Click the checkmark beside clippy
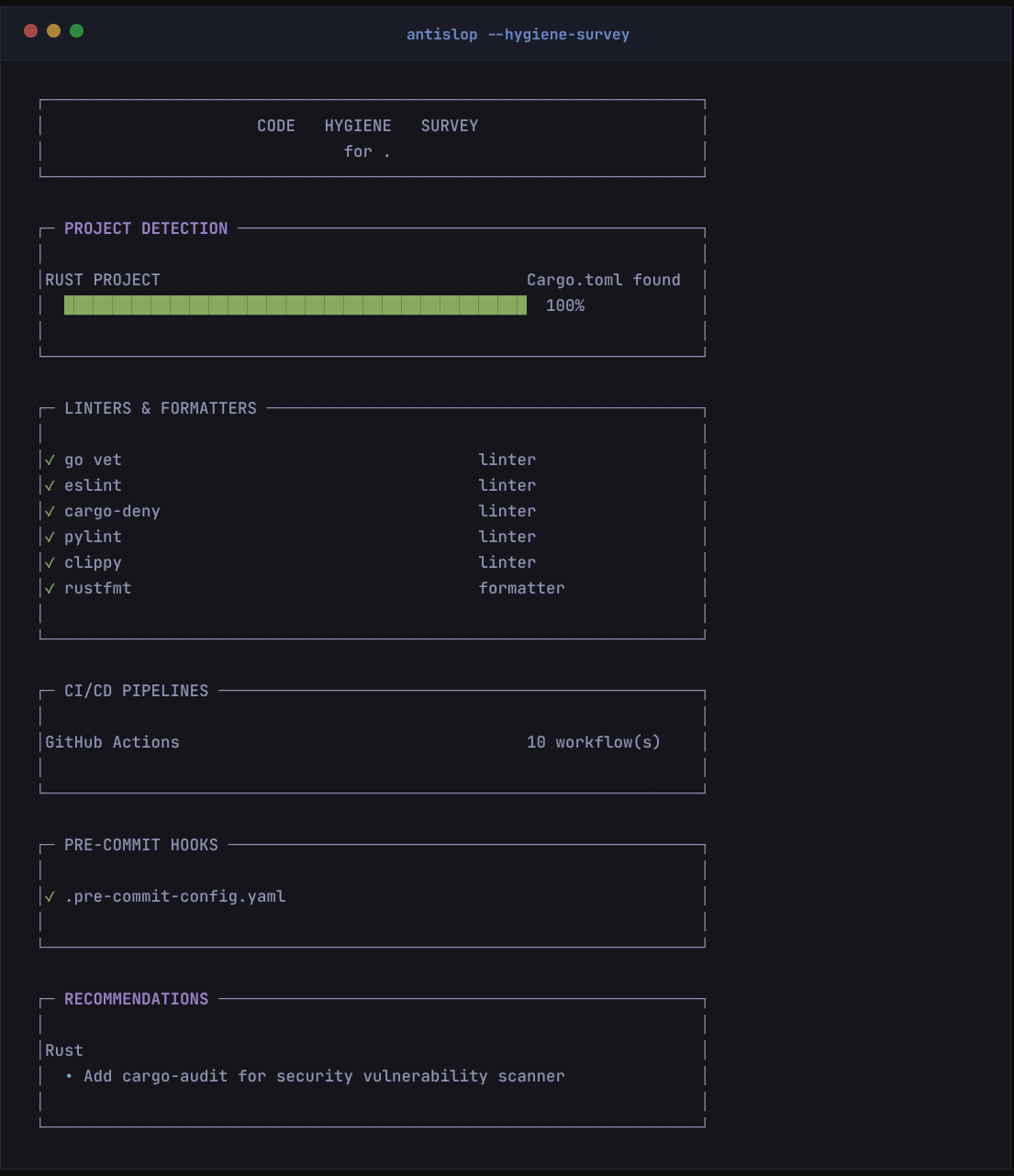Image resolution: width=1014 pixels, height=1176 pixels. pos(50,562)
